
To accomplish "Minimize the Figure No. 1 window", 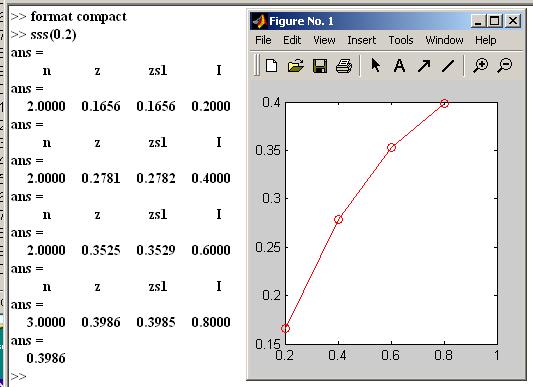I will point(478,21).
